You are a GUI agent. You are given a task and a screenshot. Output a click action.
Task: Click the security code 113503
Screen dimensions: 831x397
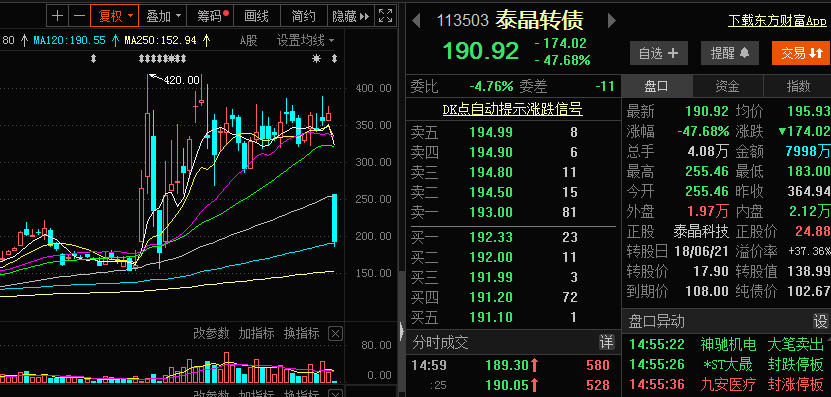462,21
